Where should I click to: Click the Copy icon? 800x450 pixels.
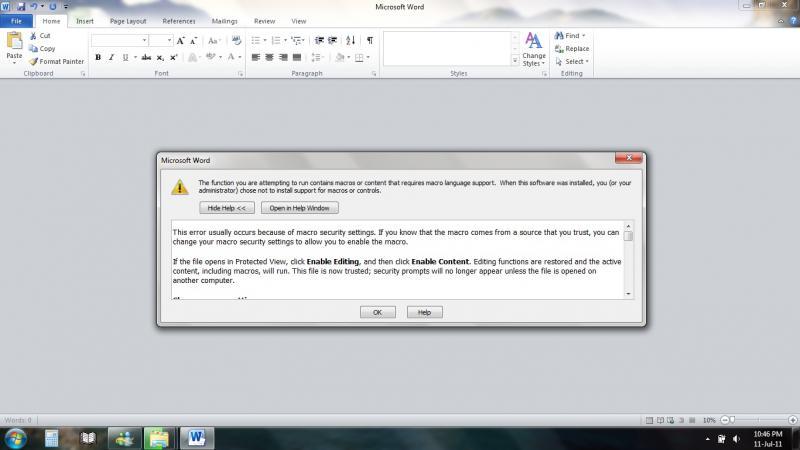(x=33, y=48)
